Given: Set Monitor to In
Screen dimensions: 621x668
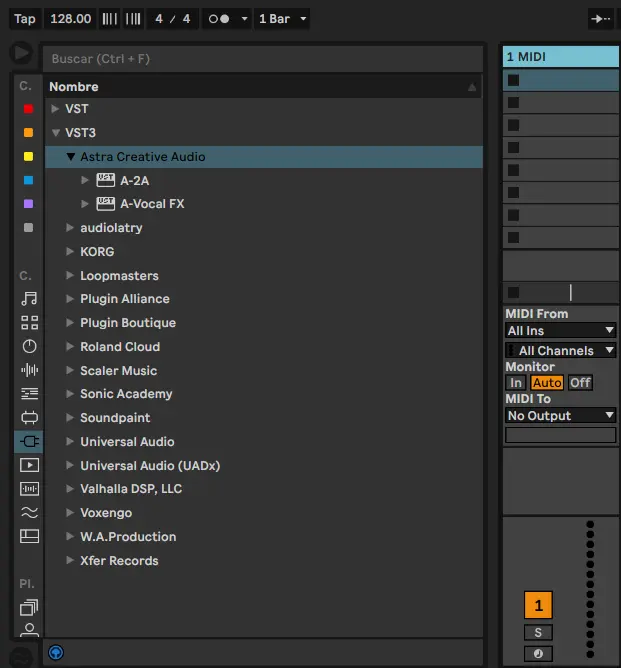Looking at the screenshot, I should (x=515, y=383).
